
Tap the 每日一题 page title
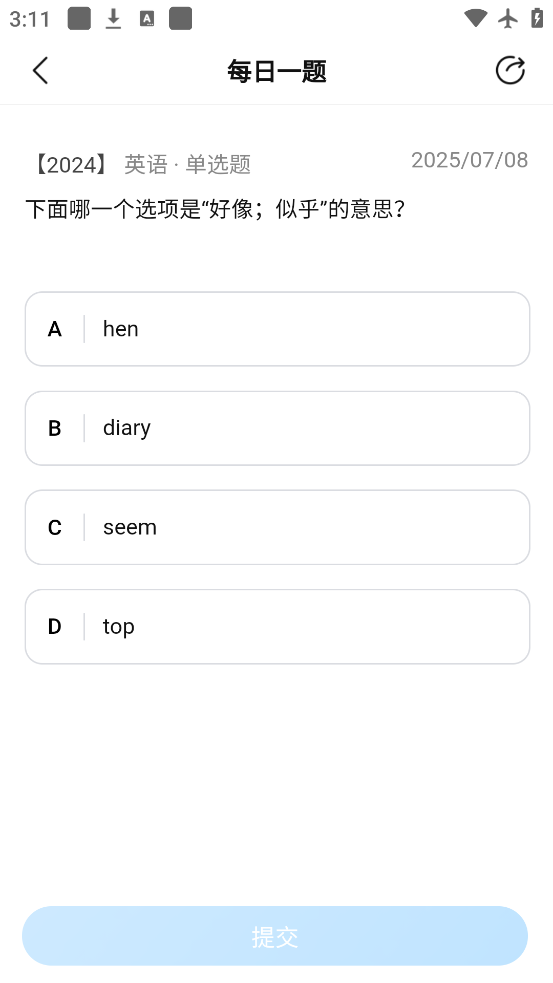276,71
